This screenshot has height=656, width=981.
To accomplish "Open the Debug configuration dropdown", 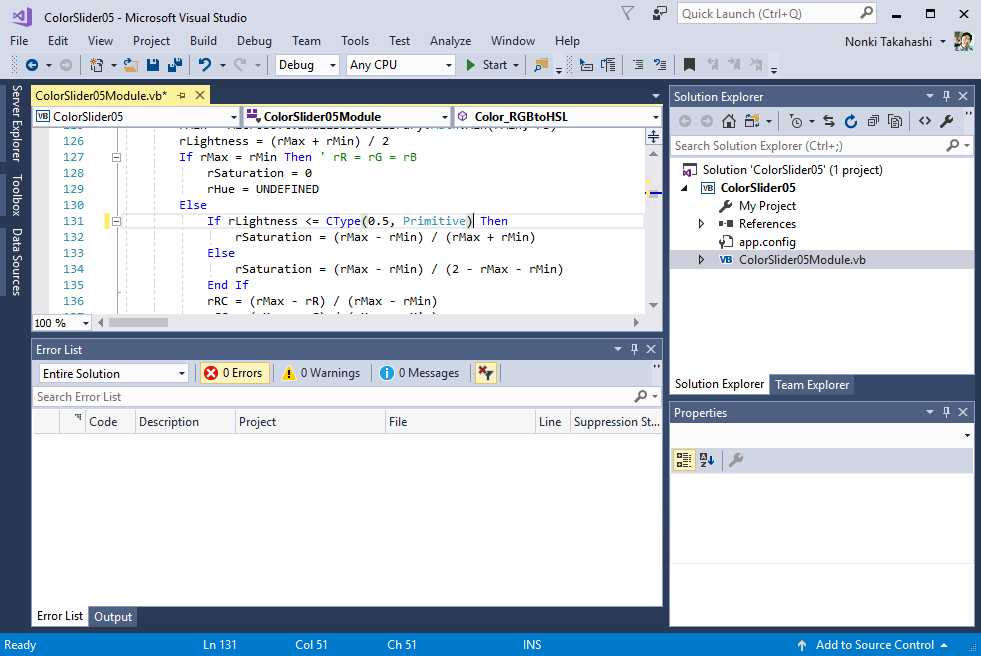I will 309,65.
